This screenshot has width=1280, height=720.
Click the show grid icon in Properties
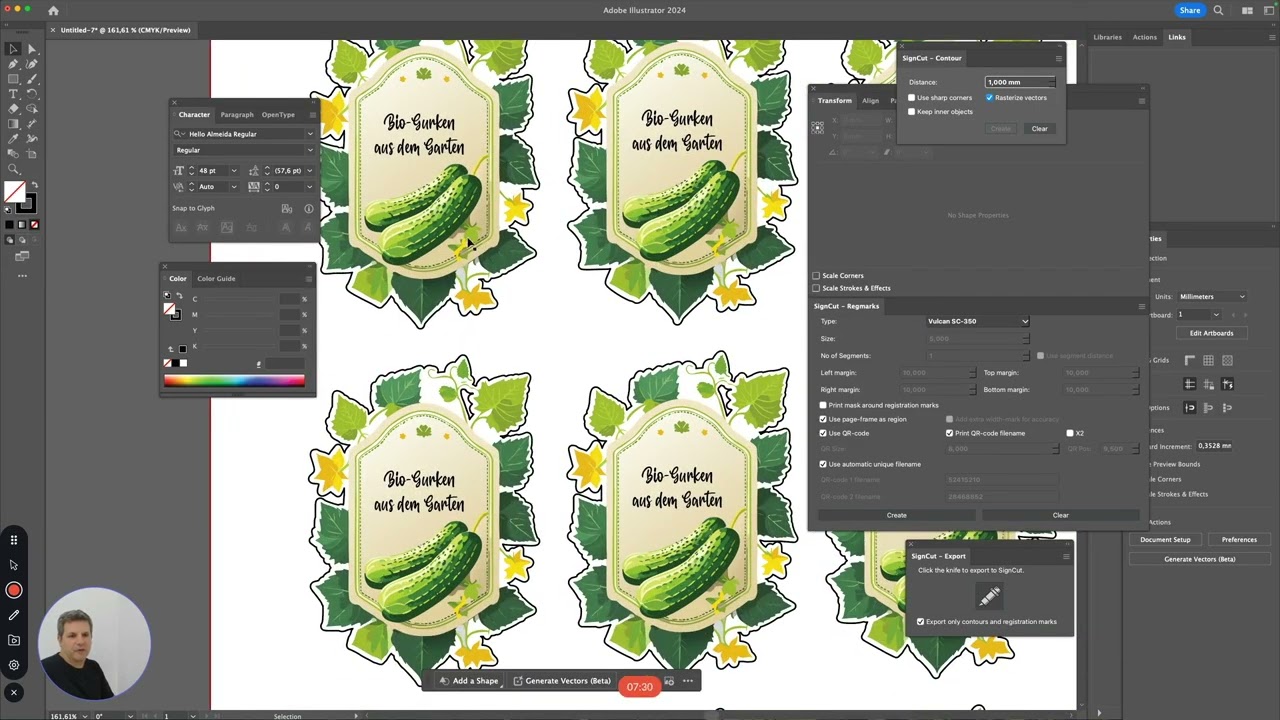1208,360
